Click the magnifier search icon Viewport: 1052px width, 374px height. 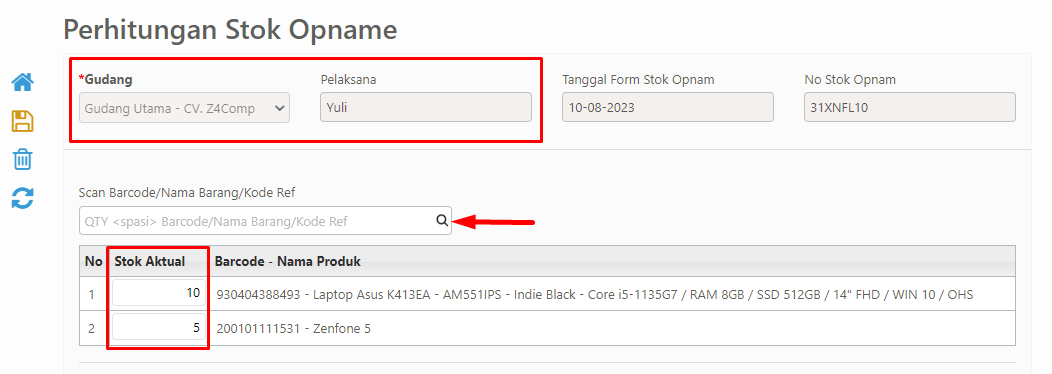click(441, 220)
